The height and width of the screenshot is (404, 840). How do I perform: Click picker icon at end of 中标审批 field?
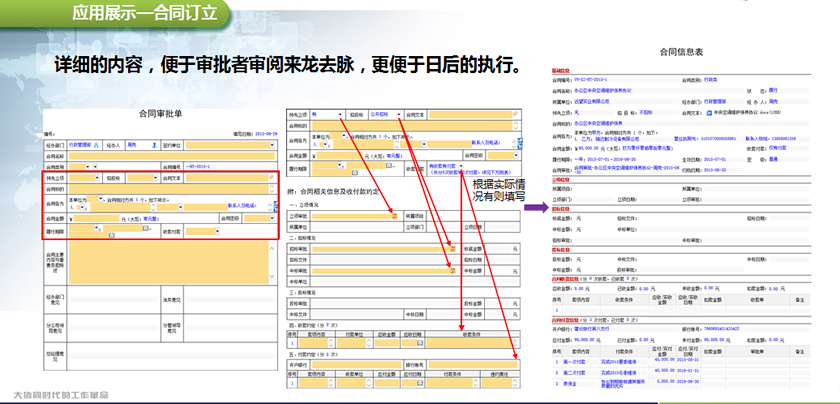[x=453, y=271]
